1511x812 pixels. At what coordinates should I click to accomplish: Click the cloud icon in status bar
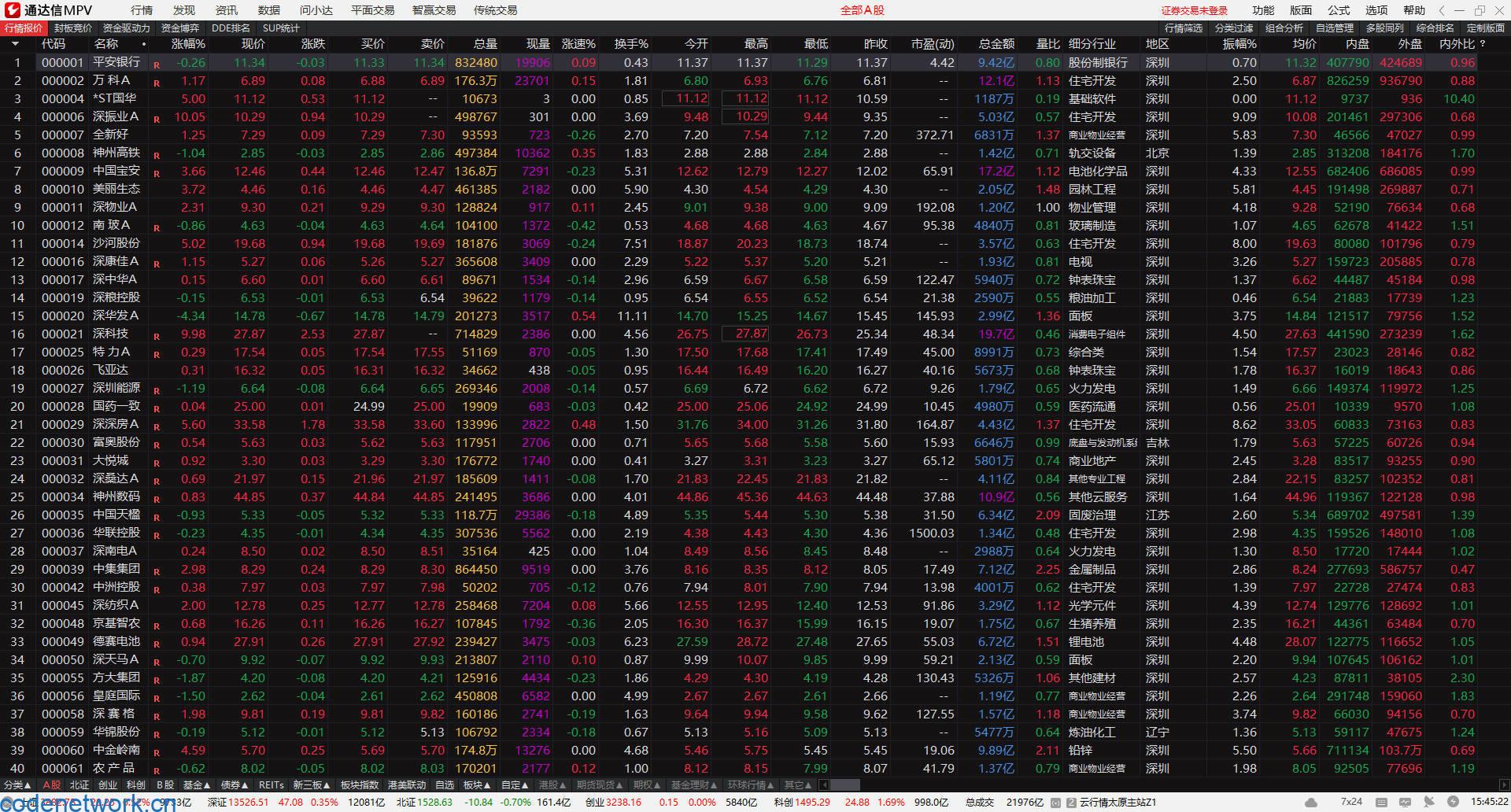1310,803
